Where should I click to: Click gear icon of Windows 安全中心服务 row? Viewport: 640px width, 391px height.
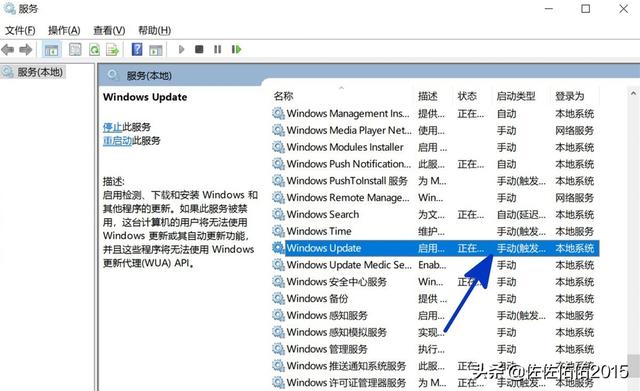click(278, 282)
